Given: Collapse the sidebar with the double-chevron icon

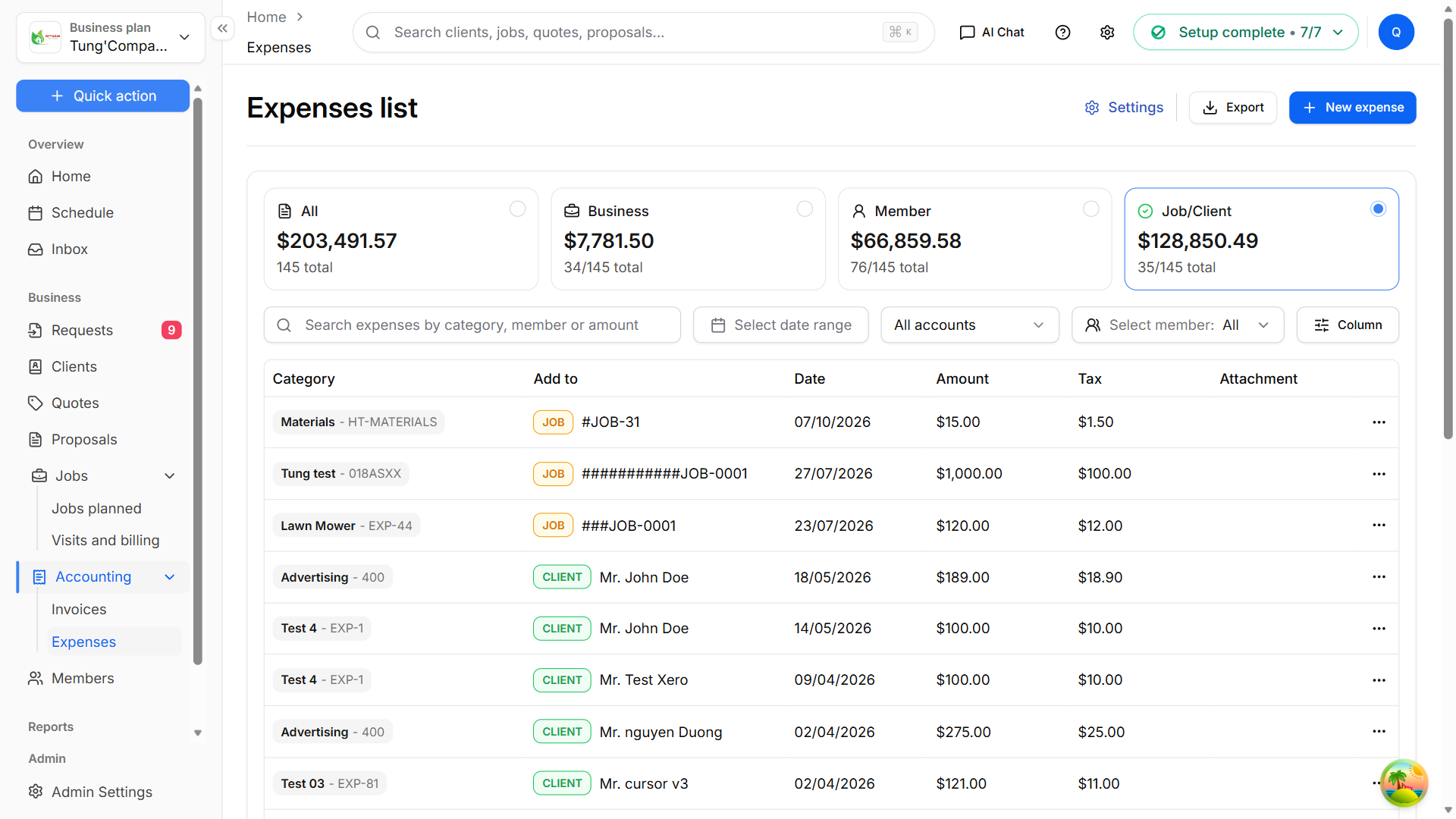Looking at the screenshot, I should coord(222,29).
